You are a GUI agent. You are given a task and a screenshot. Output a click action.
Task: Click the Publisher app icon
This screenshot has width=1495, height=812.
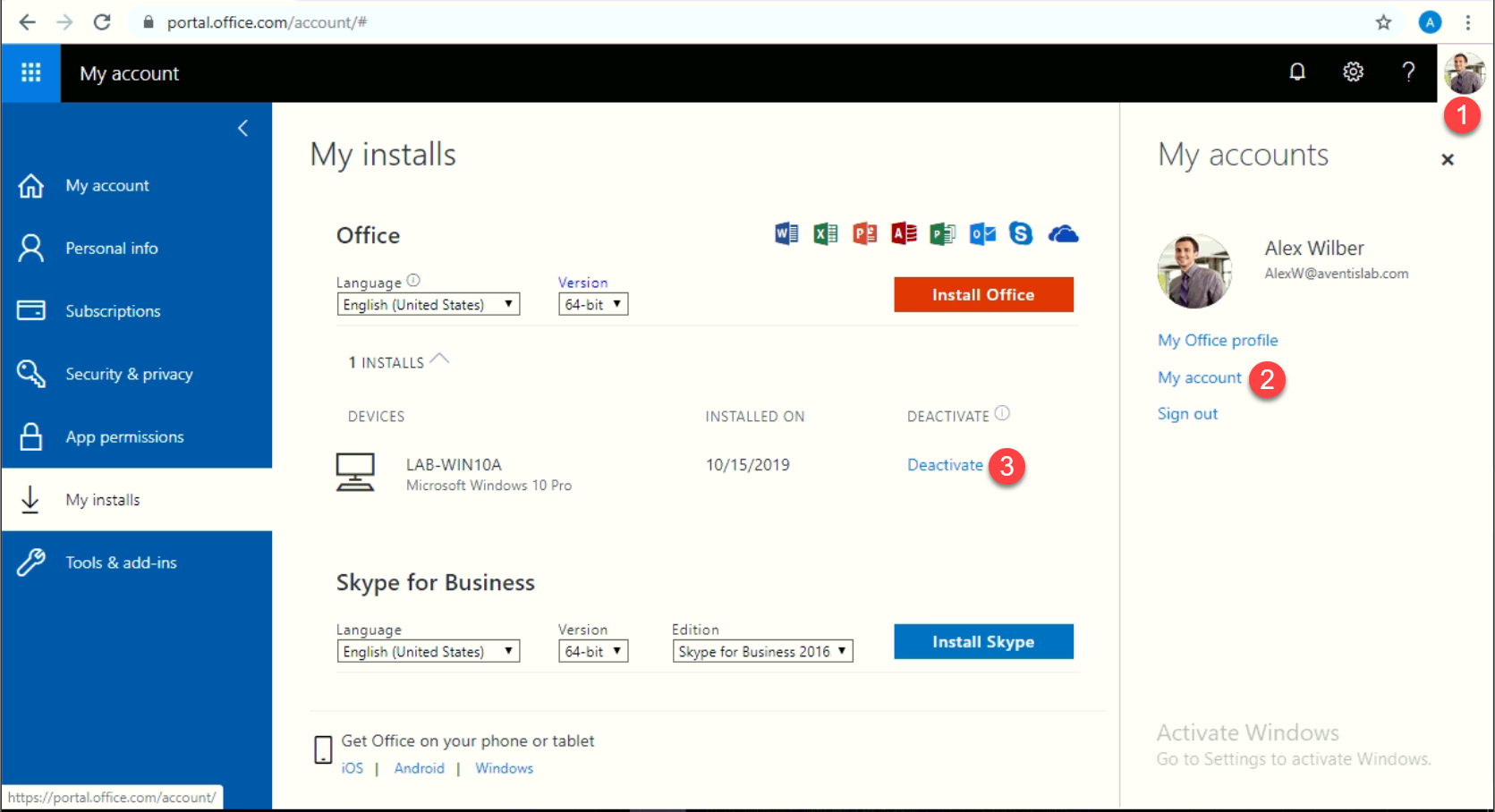943,234
